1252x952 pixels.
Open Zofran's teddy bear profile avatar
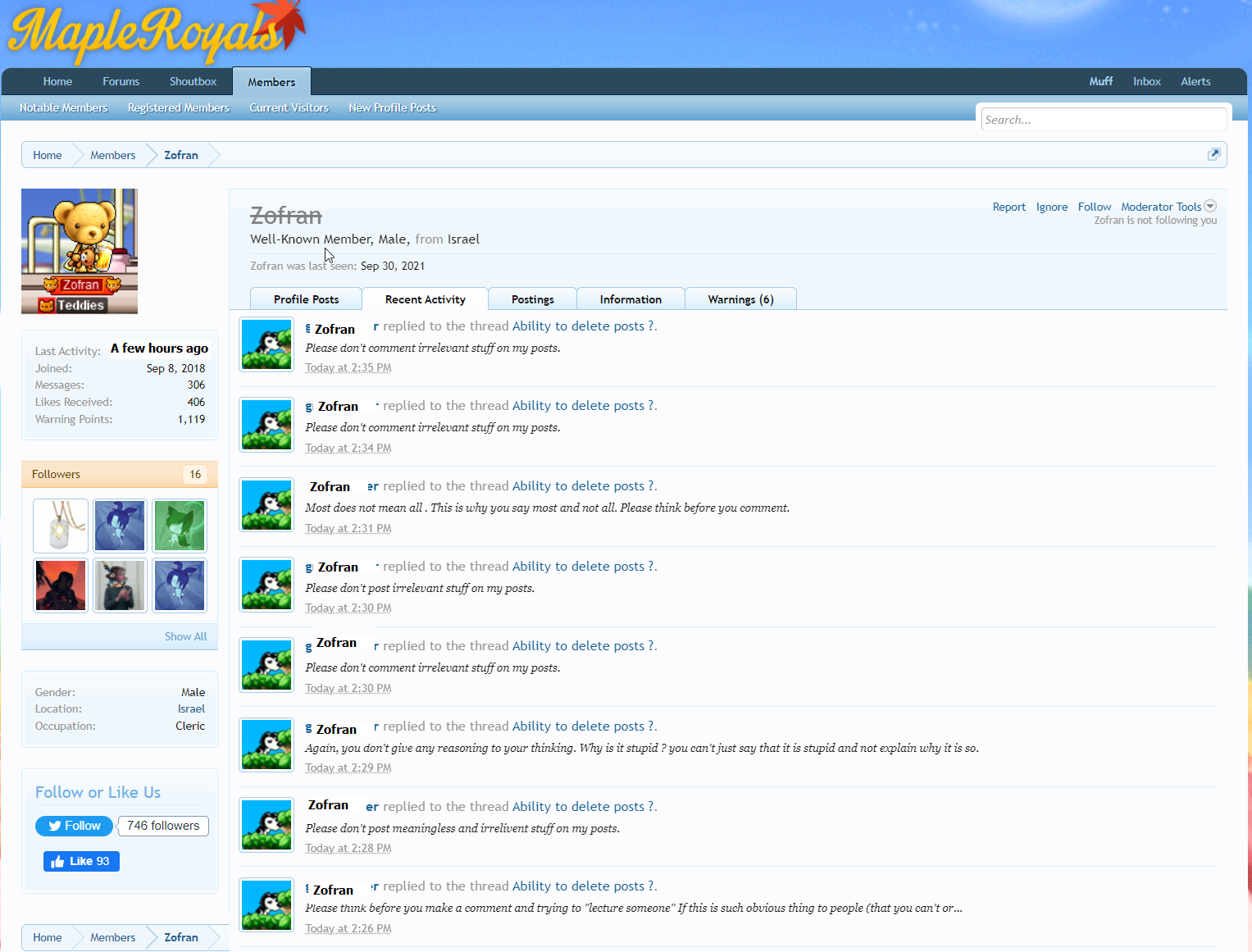tap(80, 251)
